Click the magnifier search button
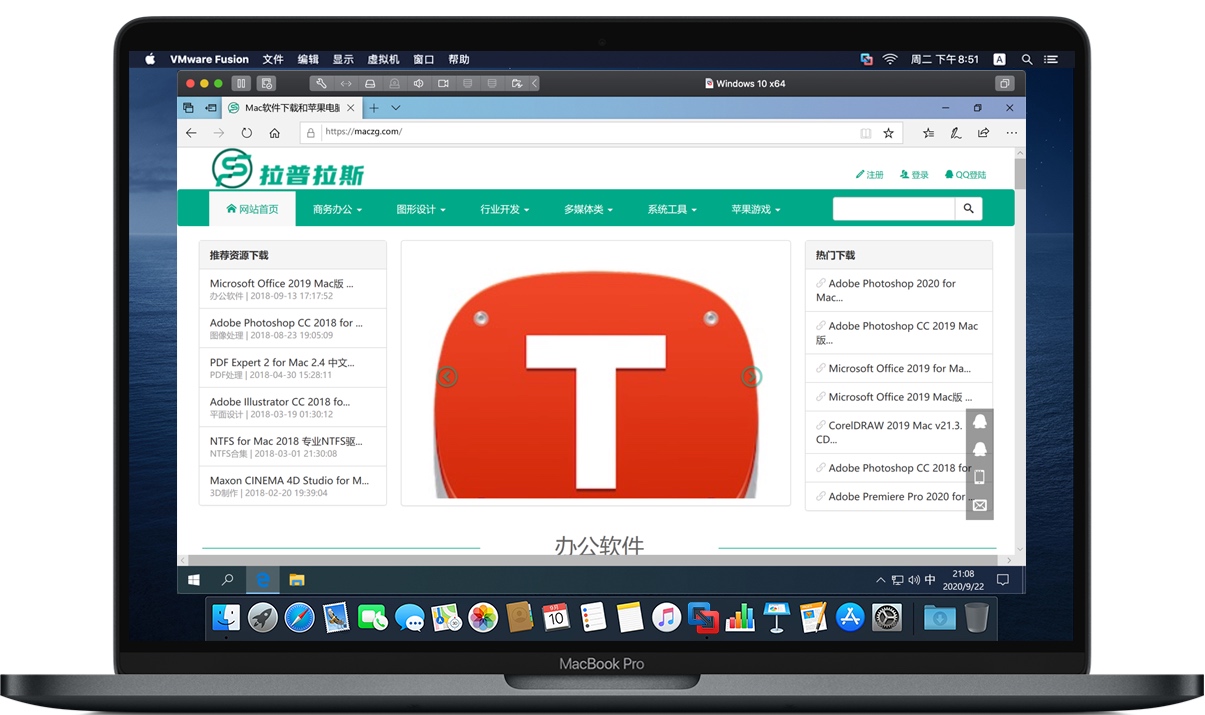 click(x=968, y=208)
